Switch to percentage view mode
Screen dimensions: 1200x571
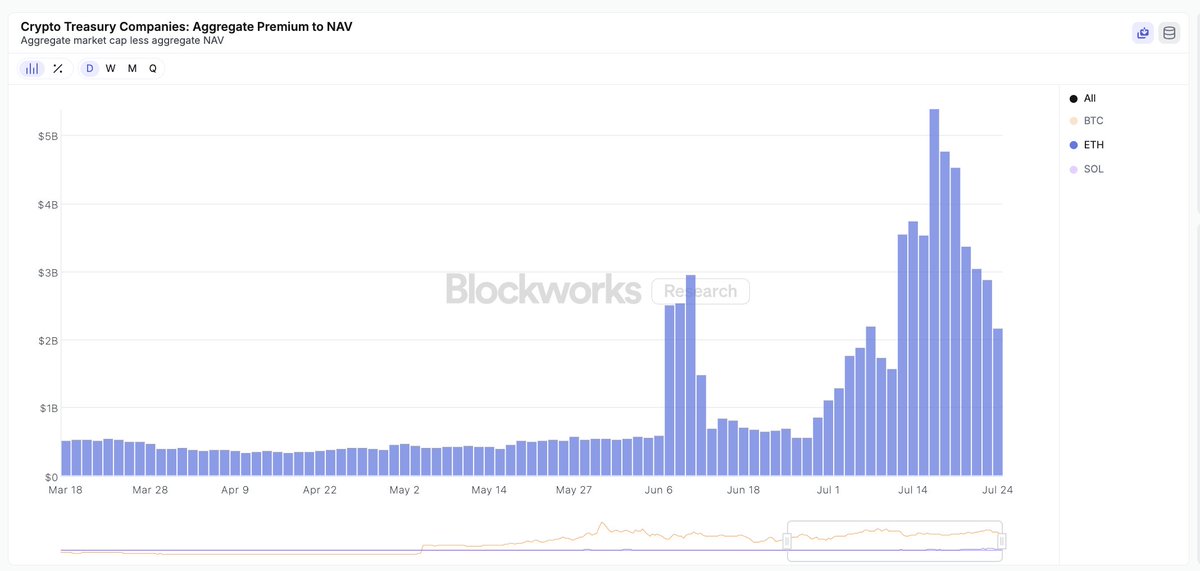pos(58,68)
